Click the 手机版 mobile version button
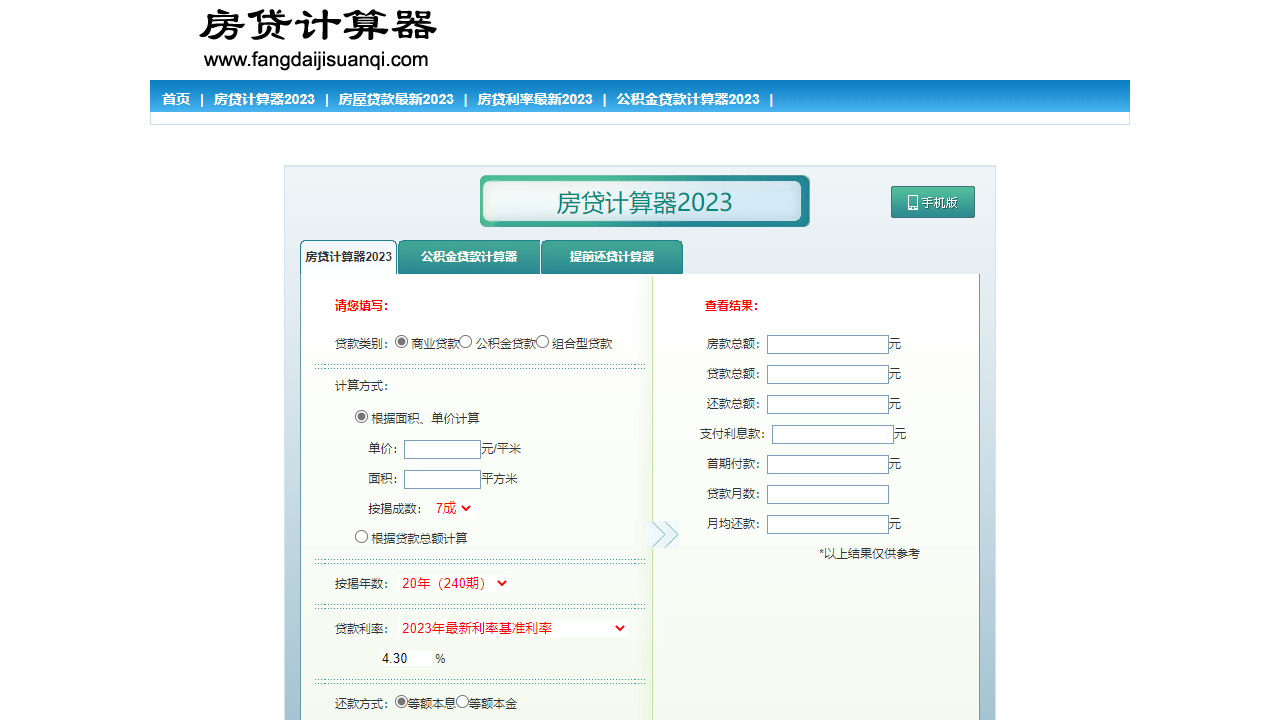The image size is (1280, 720). (932, 201)
